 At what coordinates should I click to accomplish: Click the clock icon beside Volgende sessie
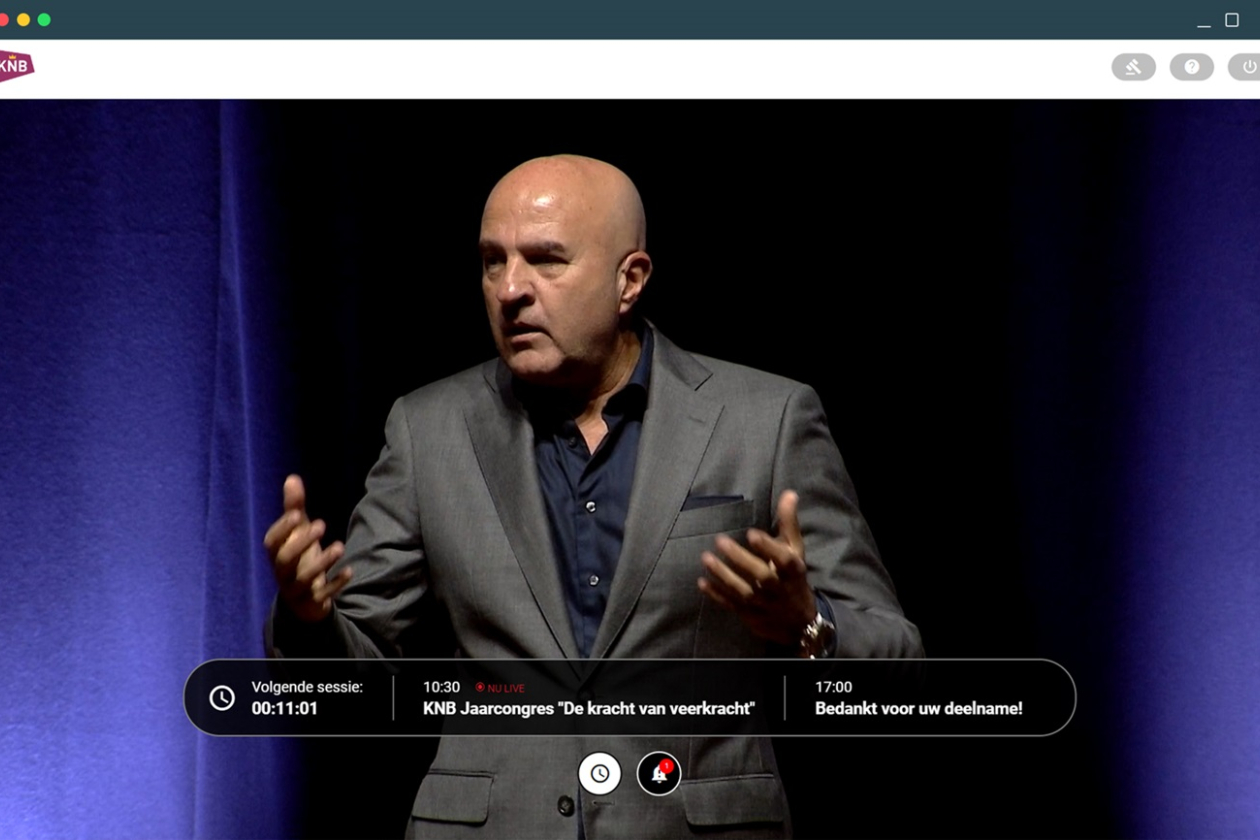point(222,698)
